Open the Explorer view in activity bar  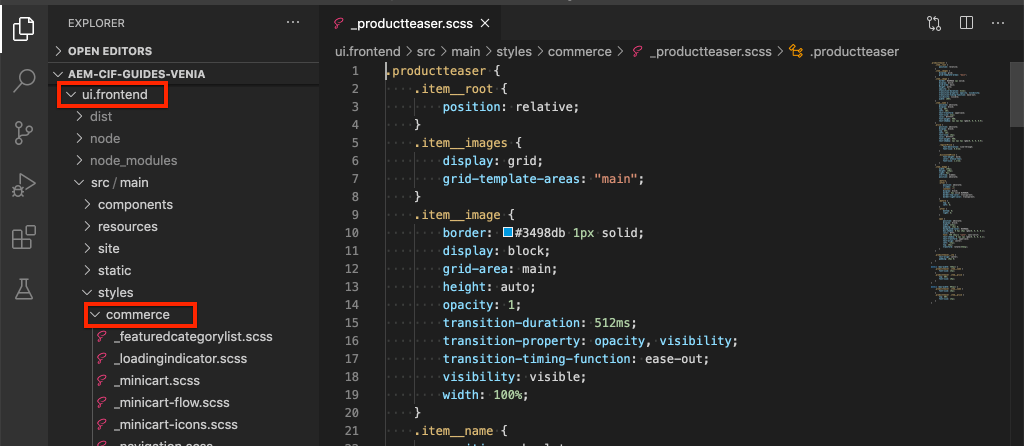coord(24,28)
